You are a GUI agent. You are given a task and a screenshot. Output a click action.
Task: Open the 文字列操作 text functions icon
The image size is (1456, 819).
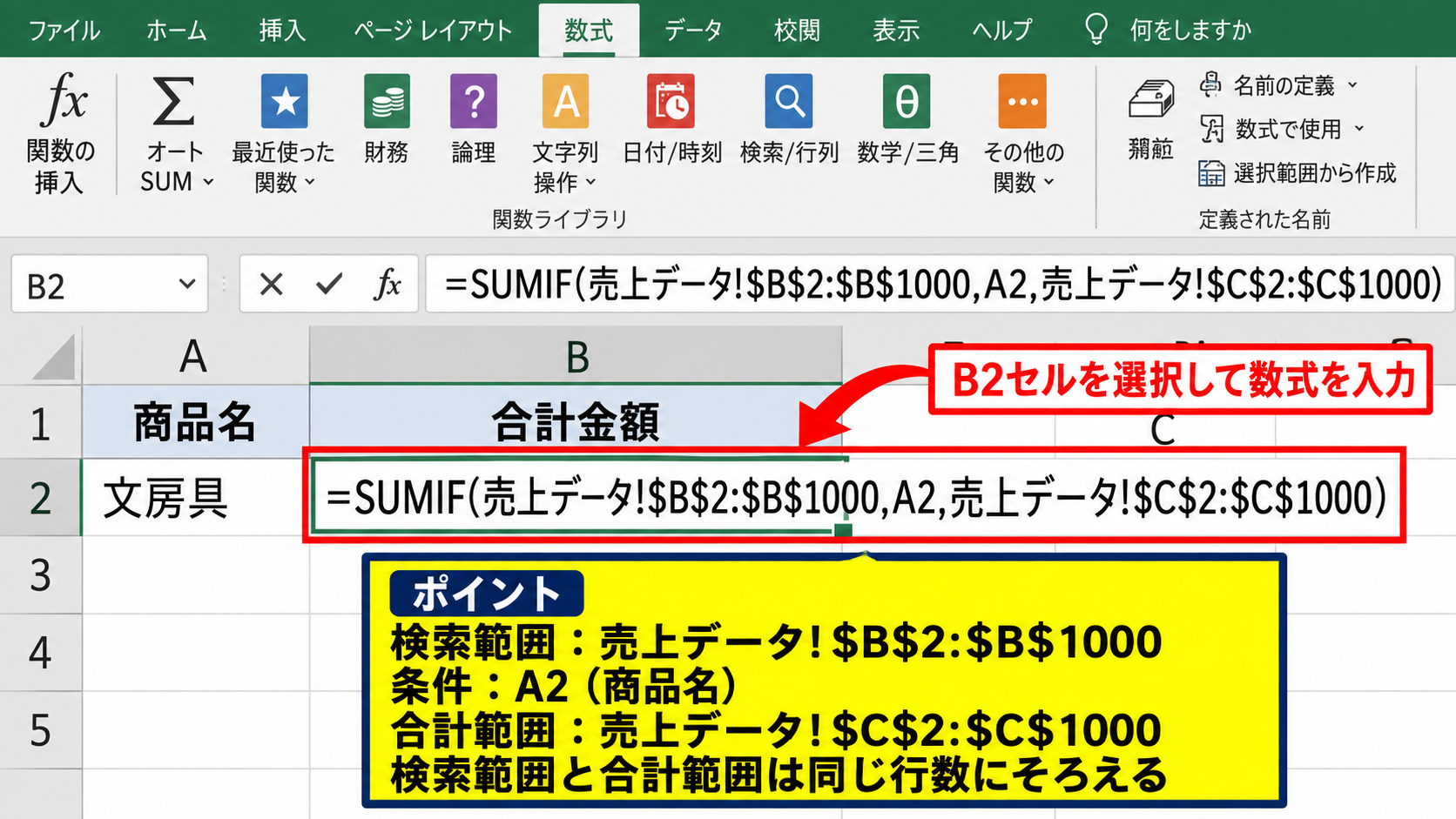[565, 101]
